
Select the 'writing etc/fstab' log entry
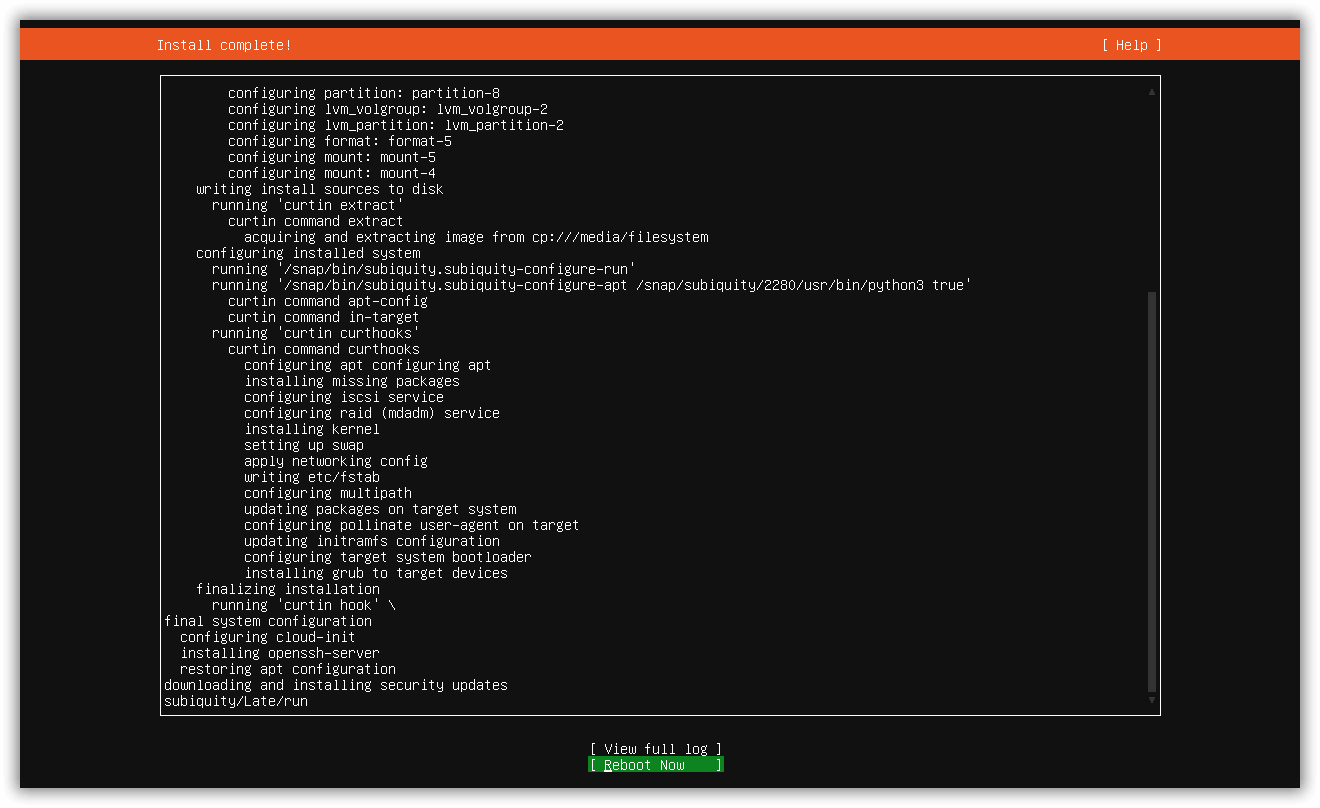(312, 477)
